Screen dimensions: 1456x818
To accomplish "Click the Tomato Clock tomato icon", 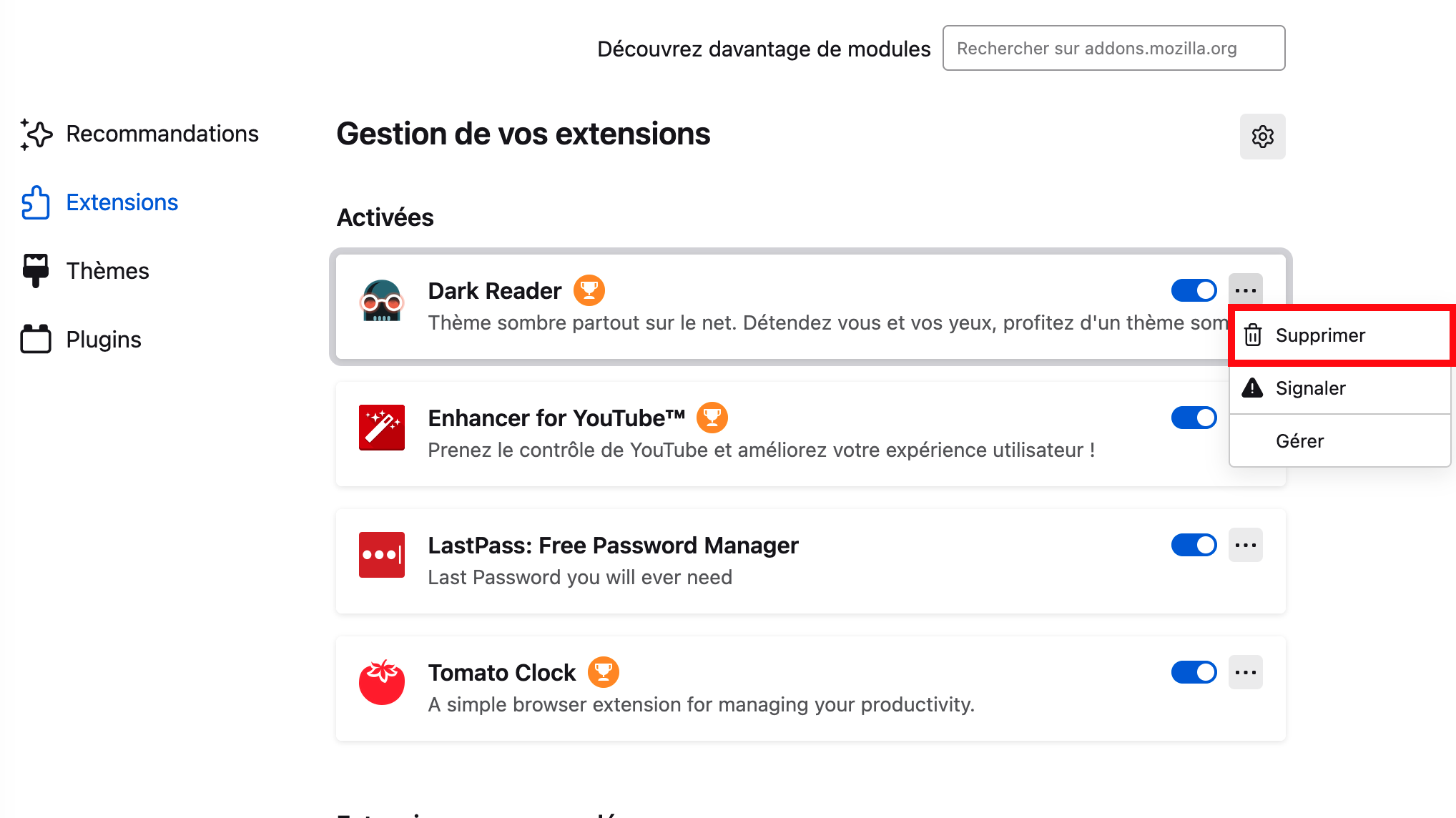I will coord(382,682).
